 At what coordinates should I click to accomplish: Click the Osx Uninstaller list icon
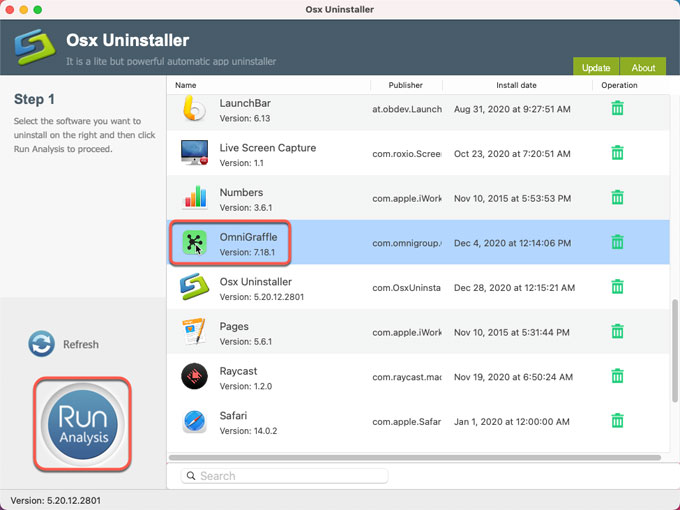(x=194, y=287)
